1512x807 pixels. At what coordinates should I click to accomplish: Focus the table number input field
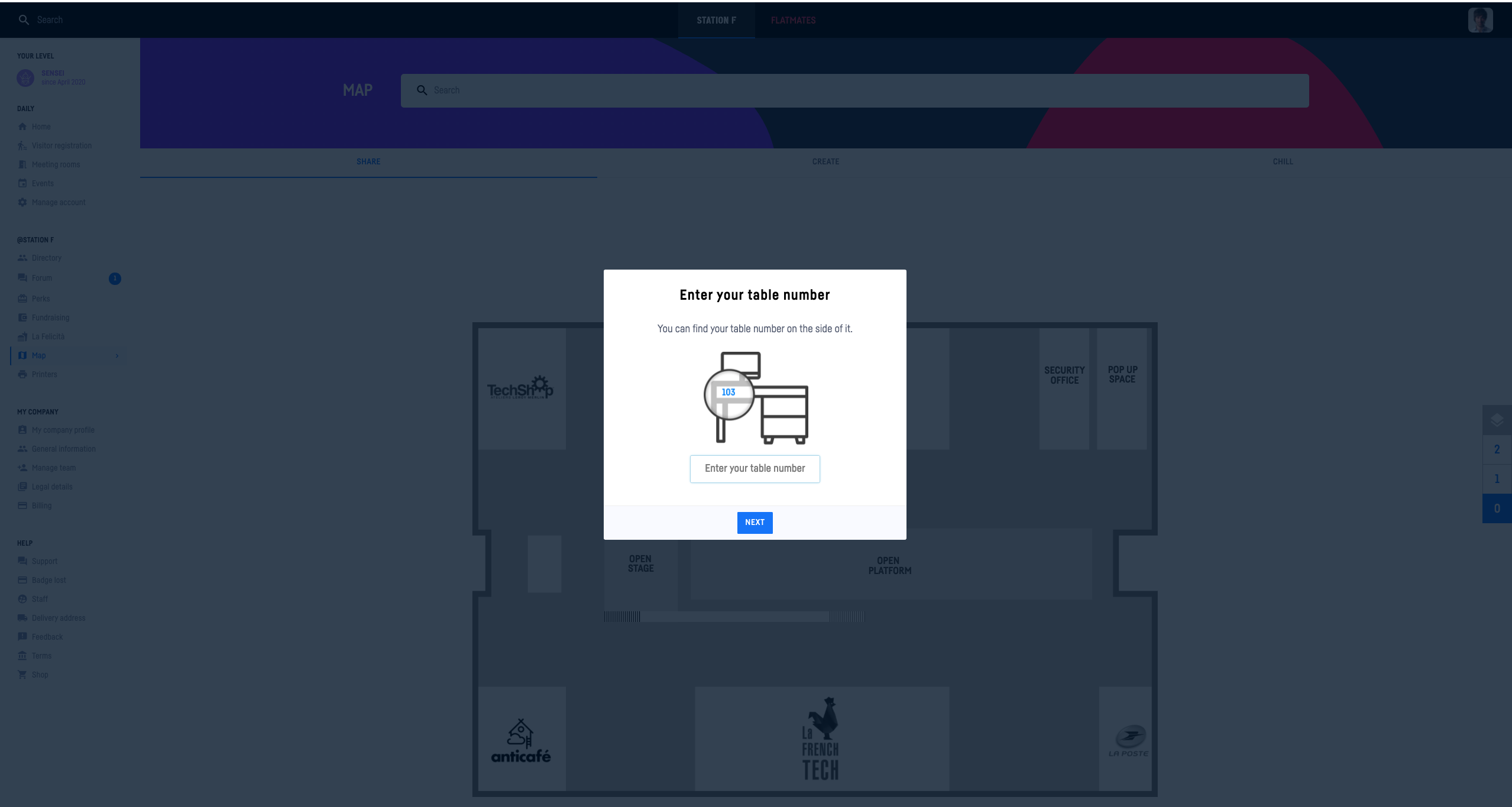point(755,469)
